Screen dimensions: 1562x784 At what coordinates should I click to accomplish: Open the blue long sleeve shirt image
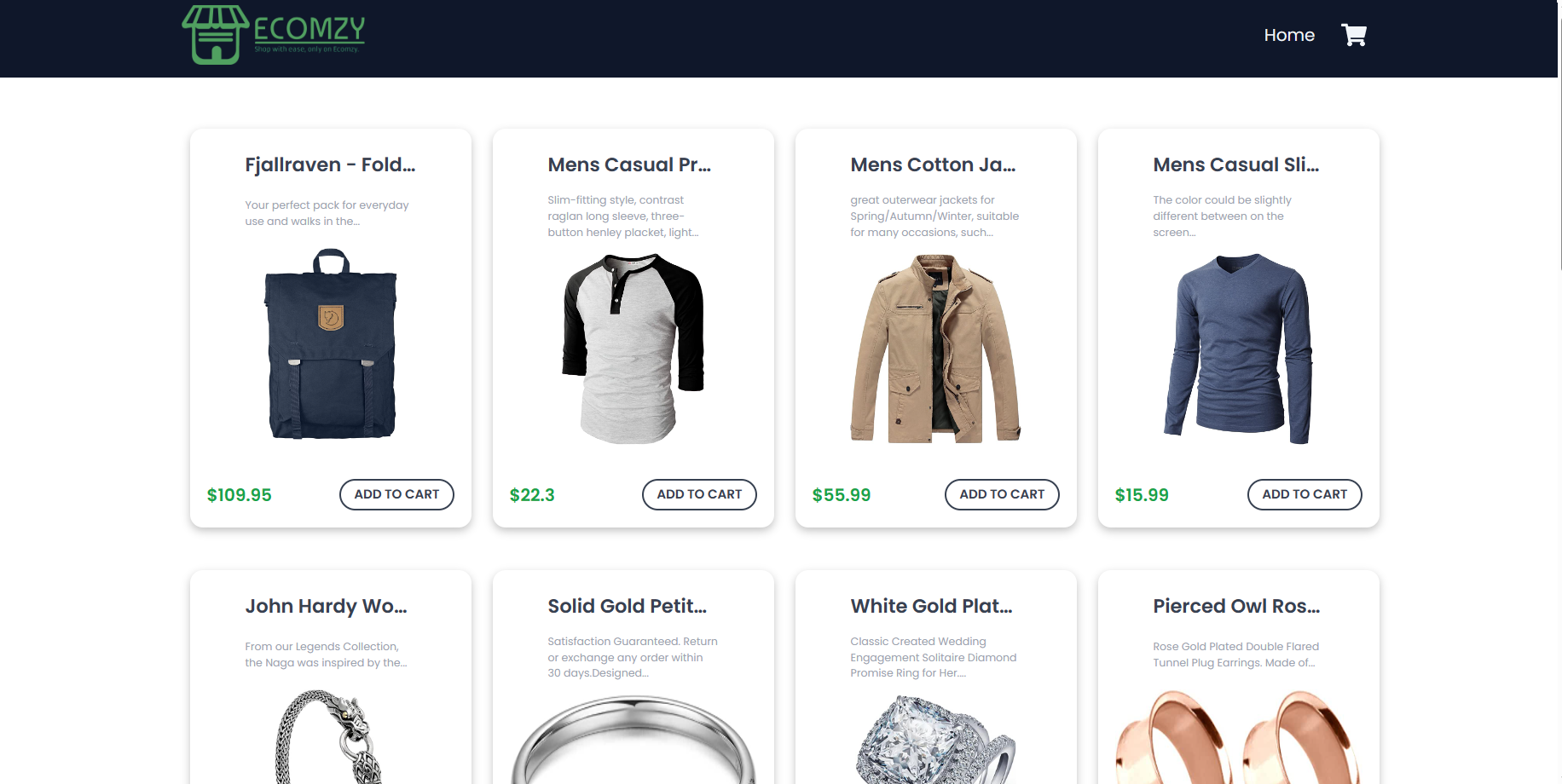pyautogui.click(x=1238, y=349)
